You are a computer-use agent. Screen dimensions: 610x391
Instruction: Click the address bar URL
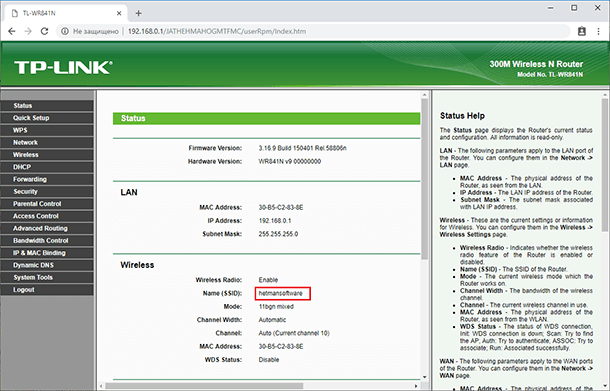pyautogui.click(x=217, y=32)
